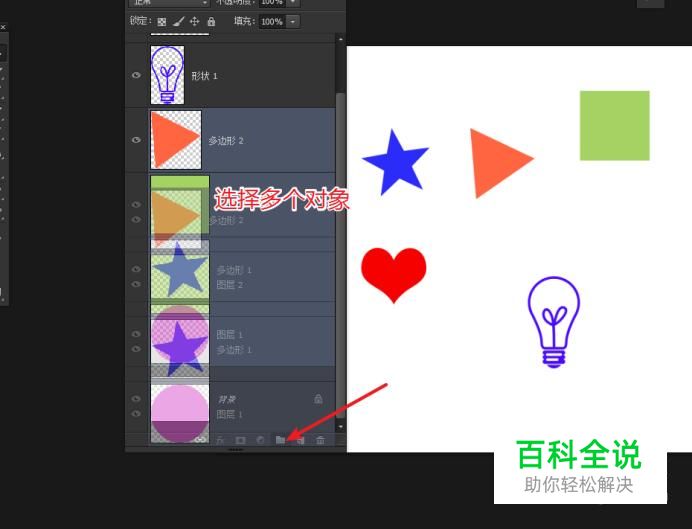
Task: Open the fx layer style menu
Action: (220, 440)
